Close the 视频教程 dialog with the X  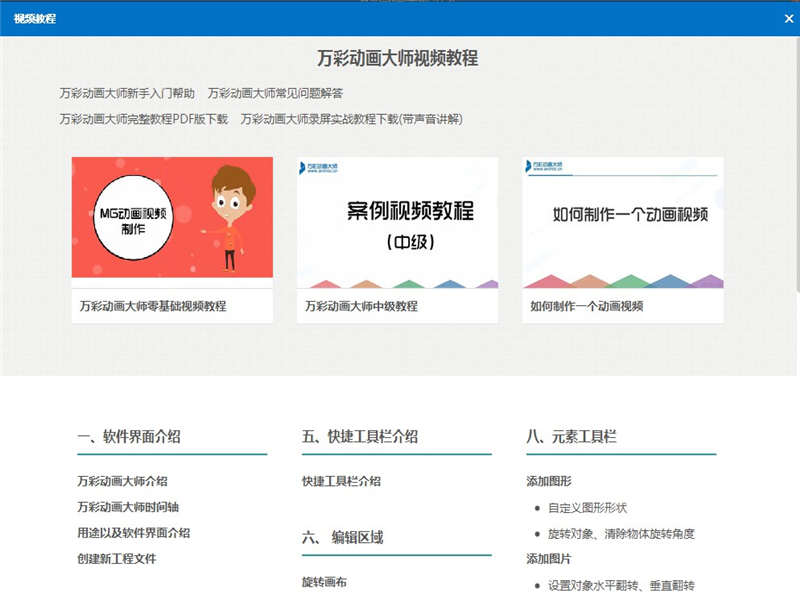789,19
